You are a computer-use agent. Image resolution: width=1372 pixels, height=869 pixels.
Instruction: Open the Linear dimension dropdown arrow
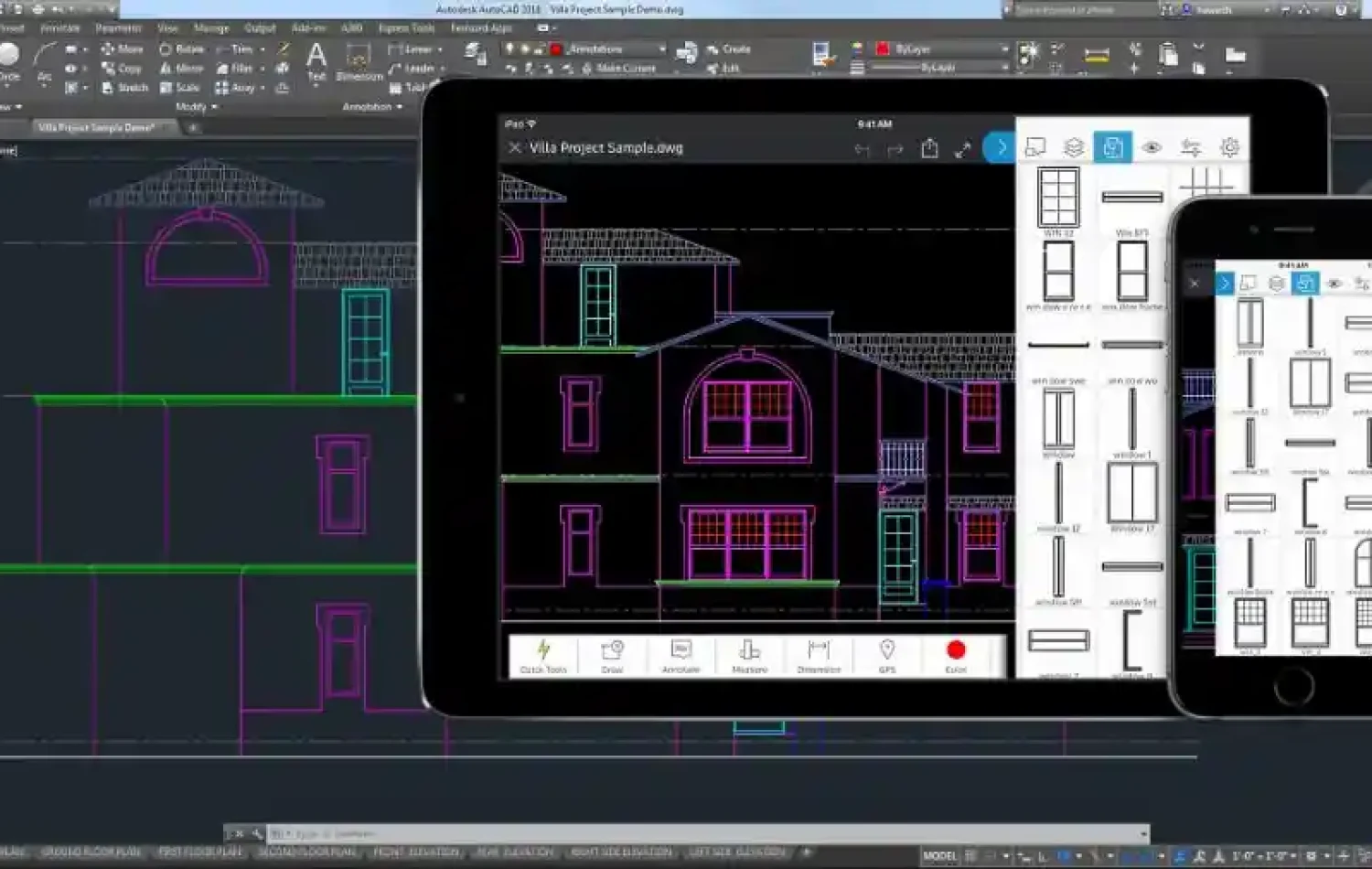coord(440,49)
